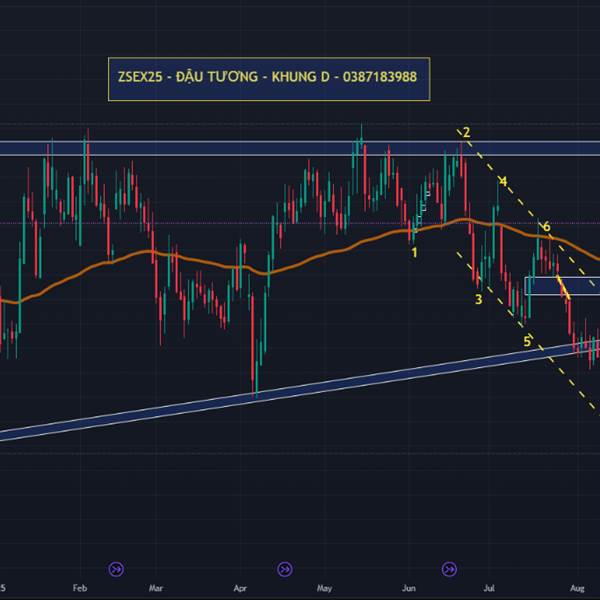Click the Feb label on the time axis

click(80, 588)
